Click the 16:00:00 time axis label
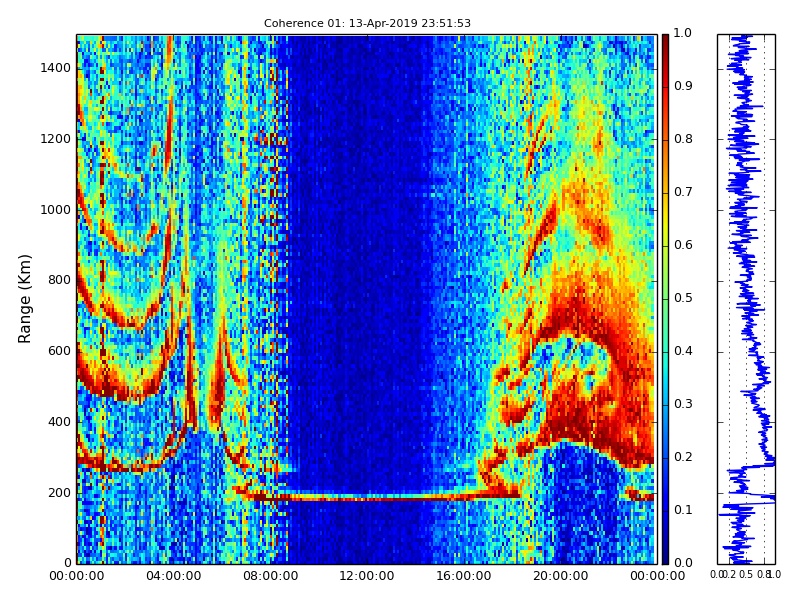This screenshot has width=800, height=600. 464,576
